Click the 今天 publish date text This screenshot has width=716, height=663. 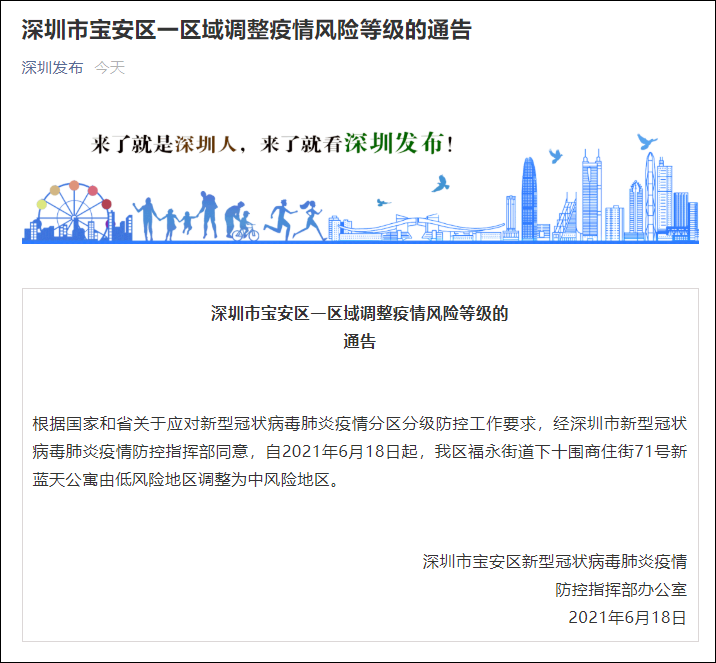(110, 68)
